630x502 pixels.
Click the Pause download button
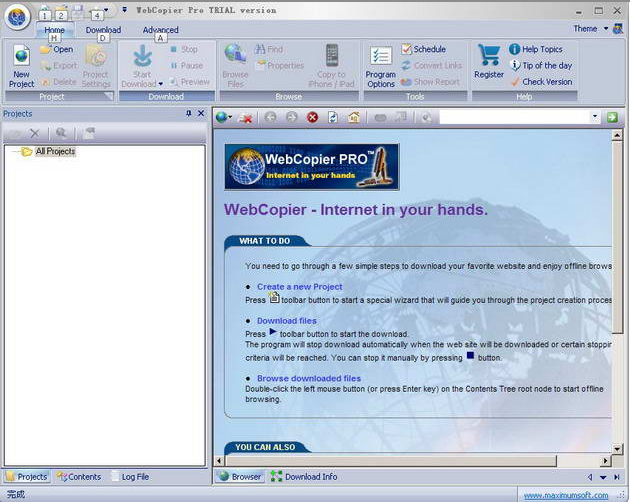186,66
